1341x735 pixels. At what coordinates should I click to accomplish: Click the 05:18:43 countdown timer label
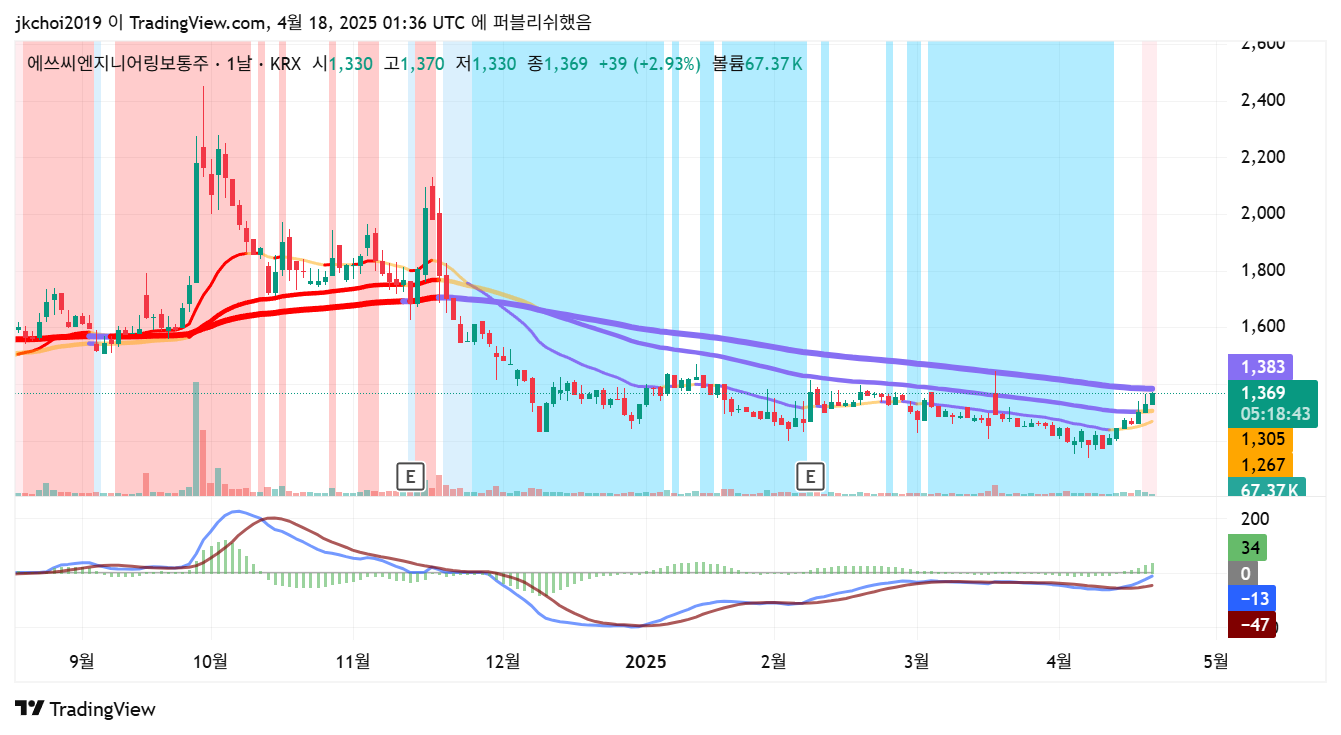(x=1274, y=415)
